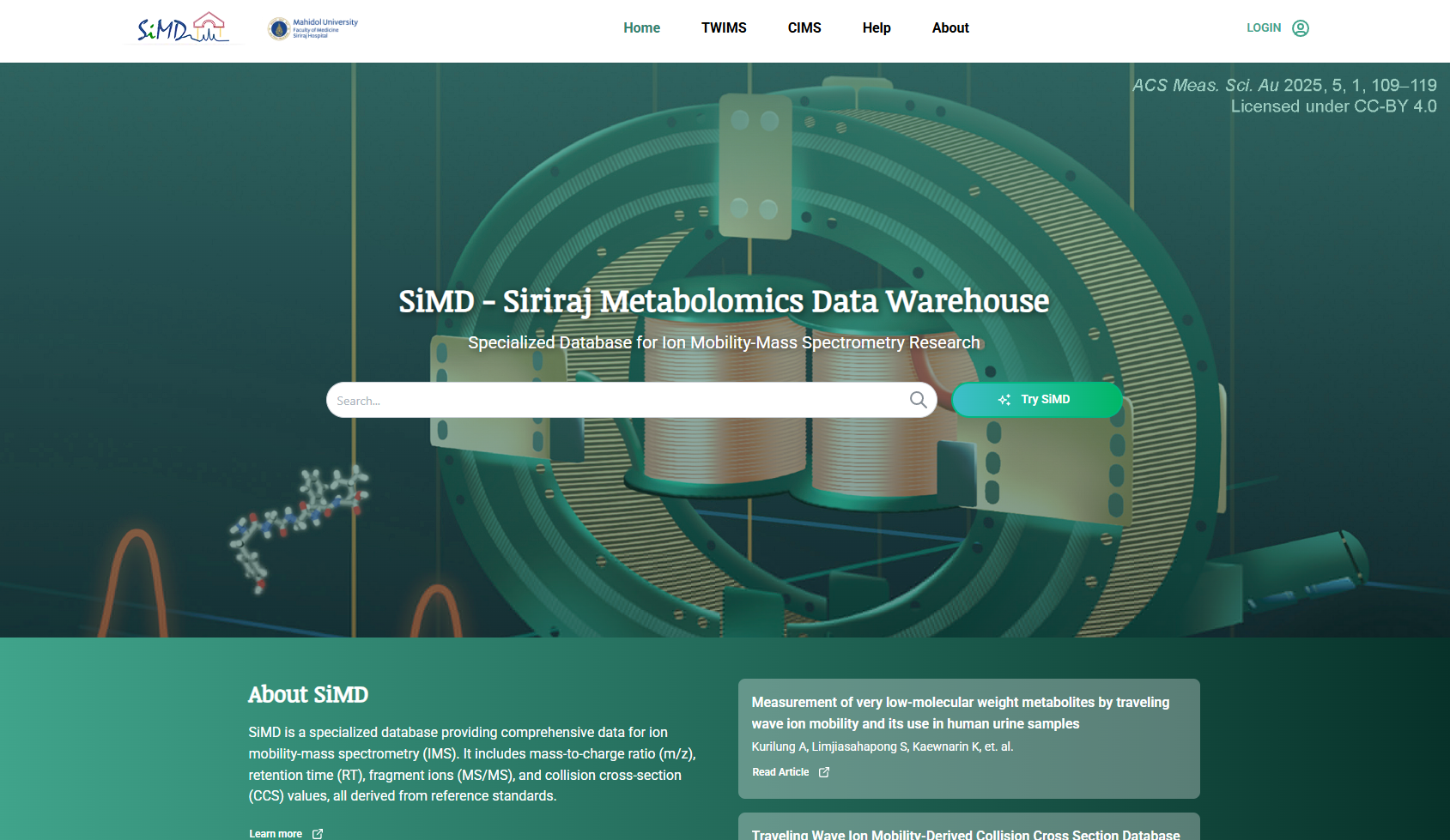This screenshot has height=840, width=1450.
Task: Click the sparkle icon on Try SiMD
Action: coord(1004,400)
